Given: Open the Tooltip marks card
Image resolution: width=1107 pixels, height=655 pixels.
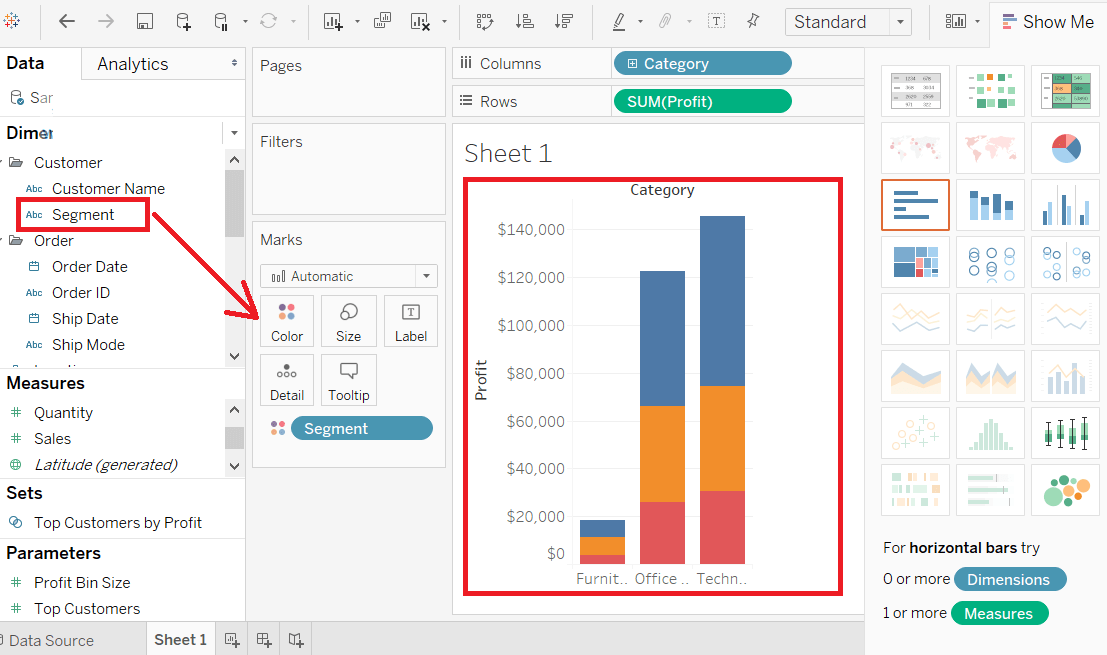Looking at the screenshot, I should 349,380.
